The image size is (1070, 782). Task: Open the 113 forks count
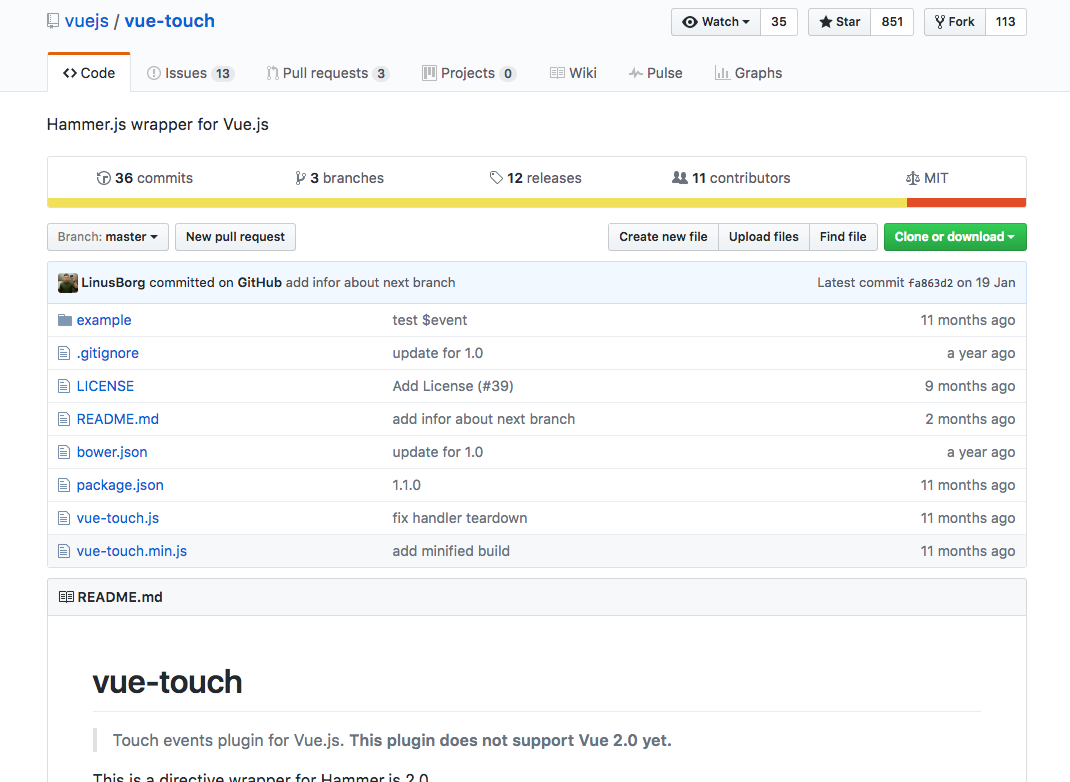pyautogui.click(x=1005, y=22)
